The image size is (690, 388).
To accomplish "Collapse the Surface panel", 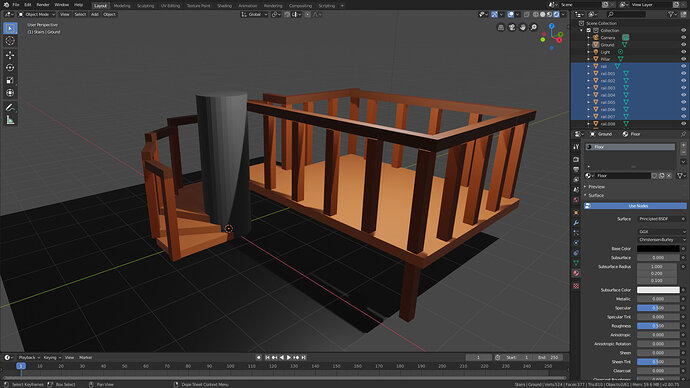I will [x=596, y=195].
